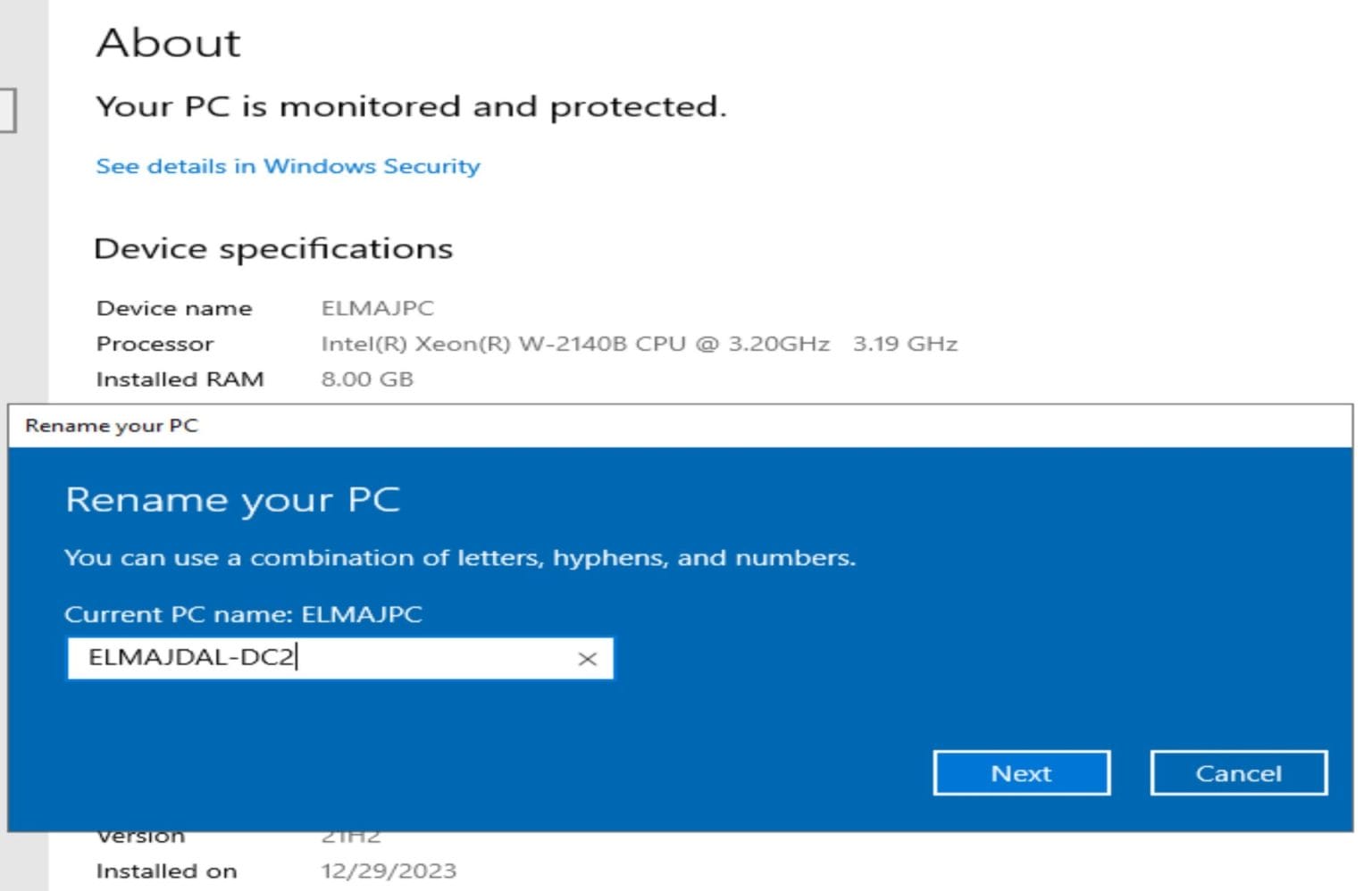Click the monitored and protected status message
This screenshot has height=891, width=1372.
click(x=412, y=106)
